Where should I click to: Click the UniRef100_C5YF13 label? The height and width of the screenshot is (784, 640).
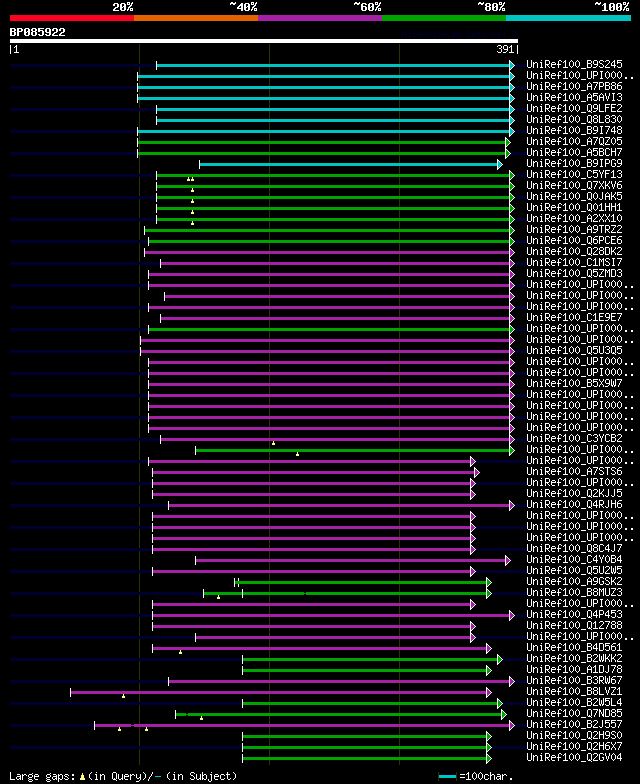(574, 174)
